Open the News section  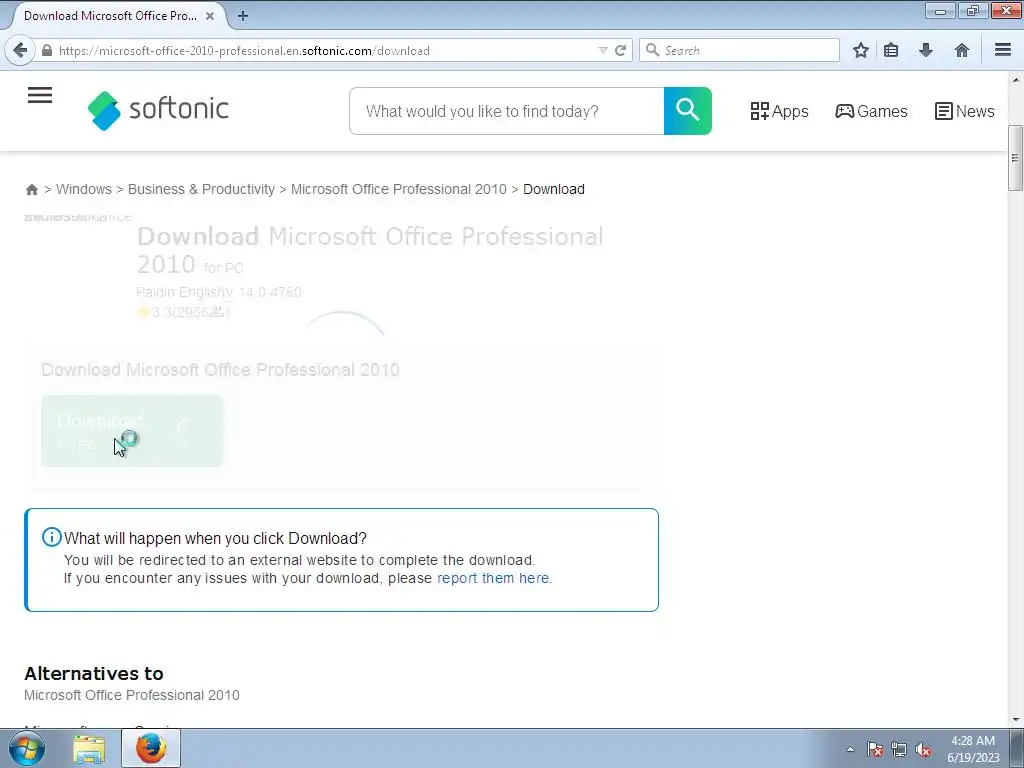(965, 111)
